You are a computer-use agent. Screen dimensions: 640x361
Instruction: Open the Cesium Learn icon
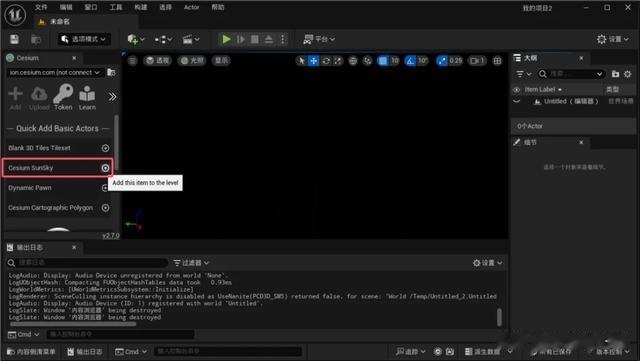(87, 98)
